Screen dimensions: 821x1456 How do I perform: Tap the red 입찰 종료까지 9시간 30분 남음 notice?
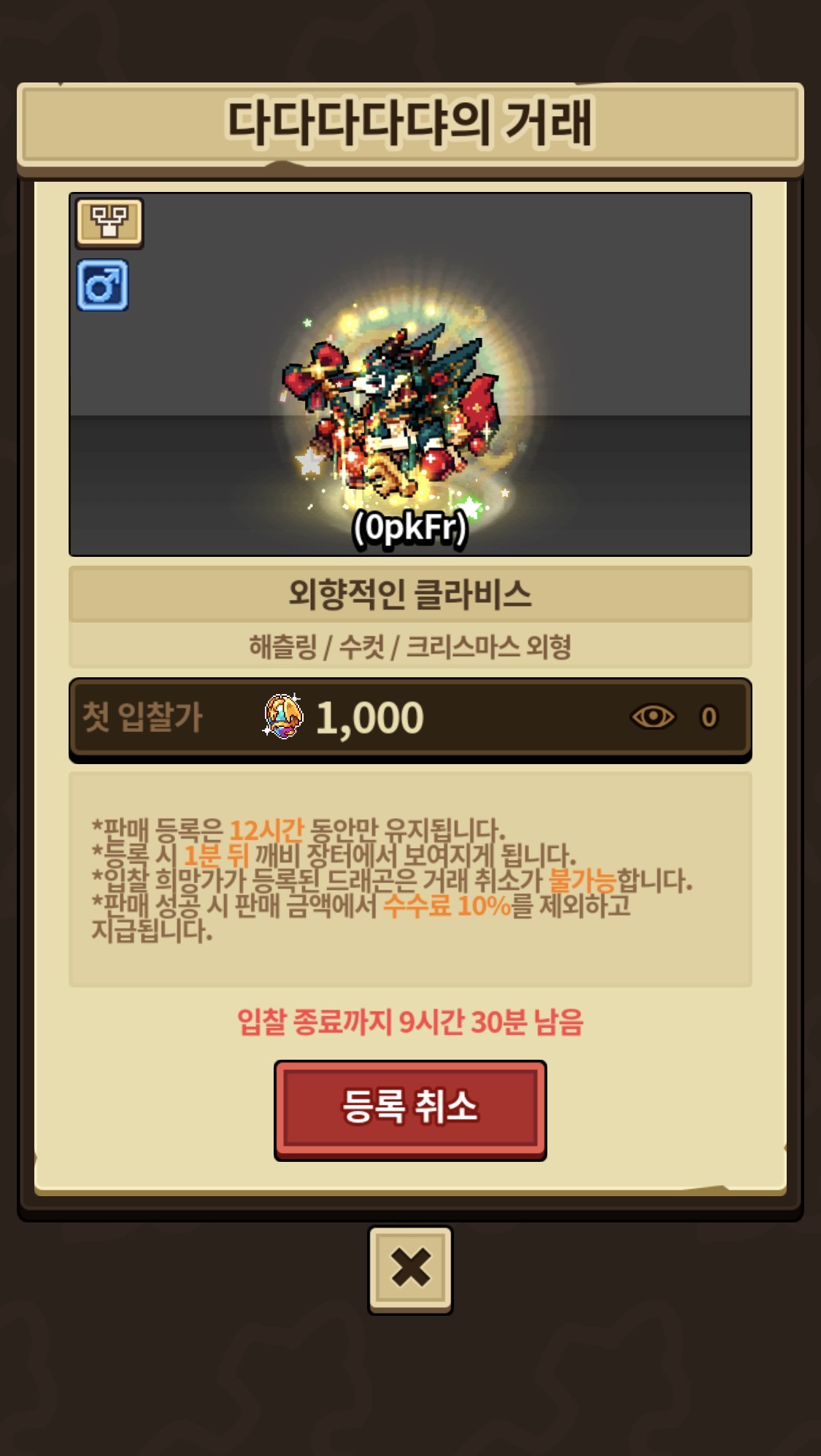click(410, 1022)
